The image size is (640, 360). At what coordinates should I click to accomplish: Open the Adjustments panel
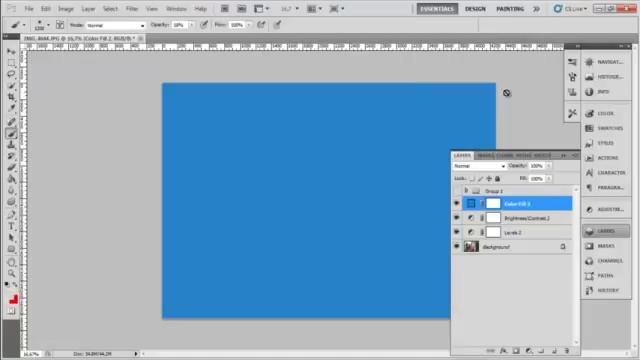605,209
